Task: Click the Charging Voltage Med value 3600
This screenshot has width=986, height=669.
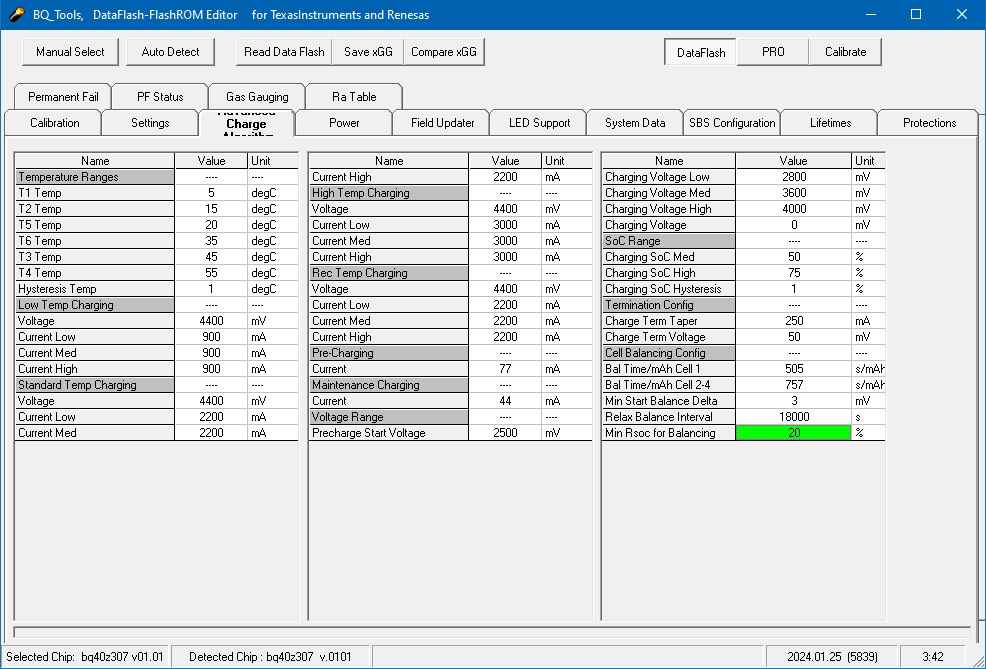Action: tap(794, 193)
